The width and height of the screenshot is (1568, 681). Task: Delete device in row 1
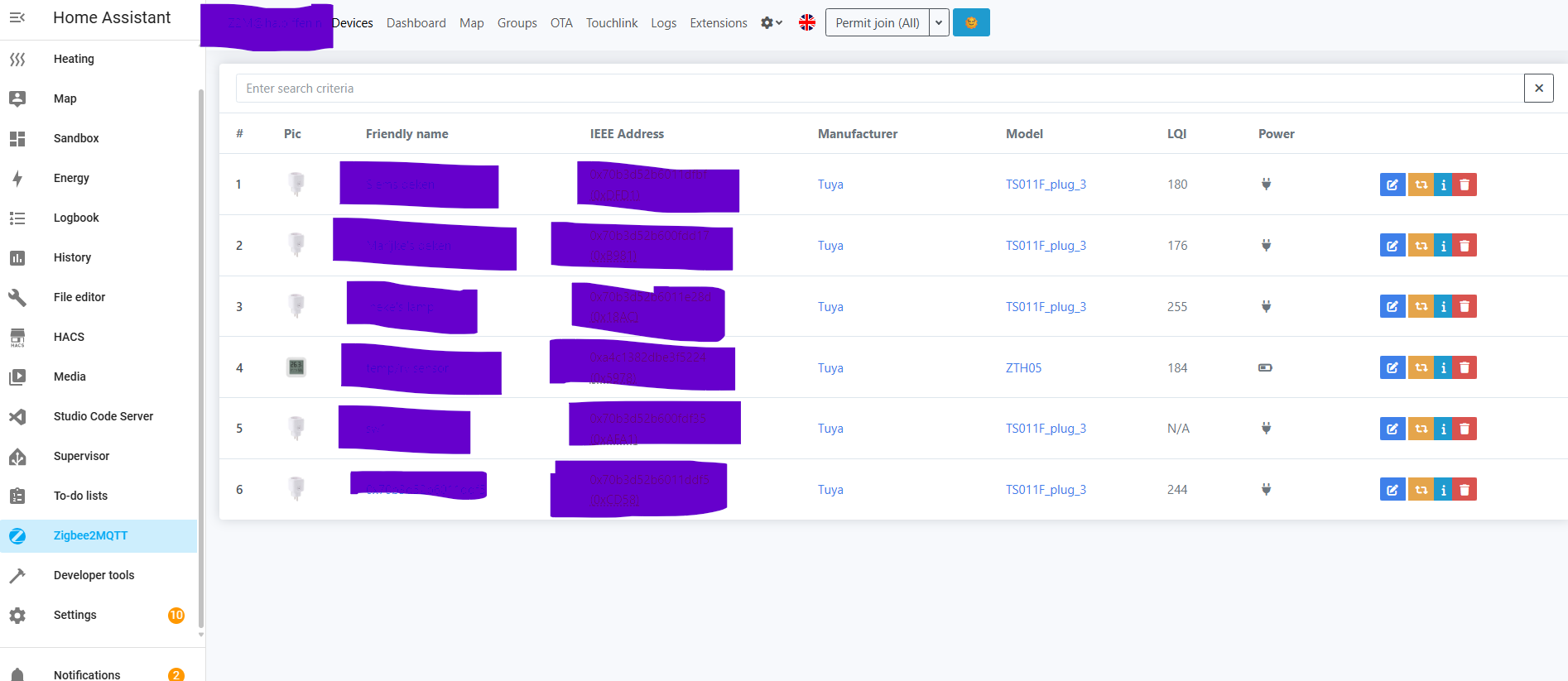click(x=1465, y=185)
